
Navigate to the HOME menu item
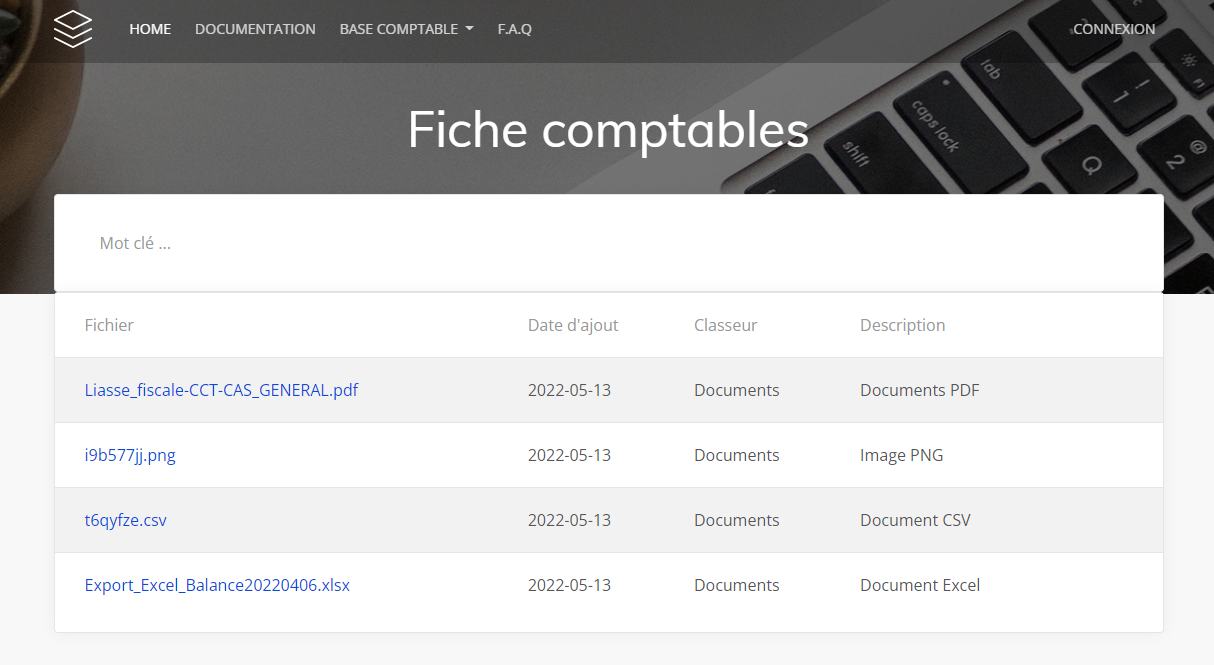(150, 29)
